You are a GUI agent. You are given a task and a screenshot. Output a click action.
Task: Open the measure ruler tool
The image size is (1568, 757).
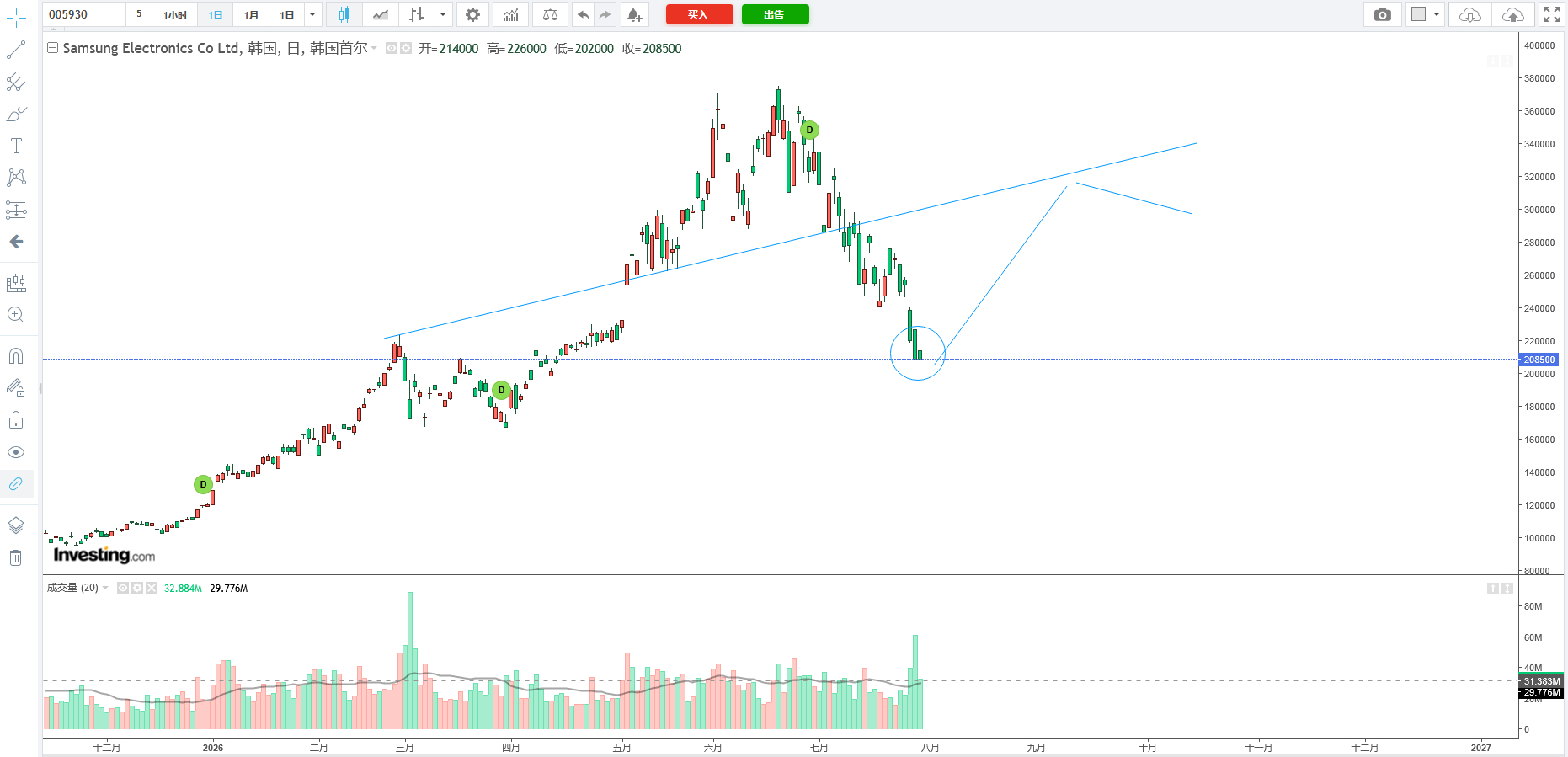[x=16, y=283]
